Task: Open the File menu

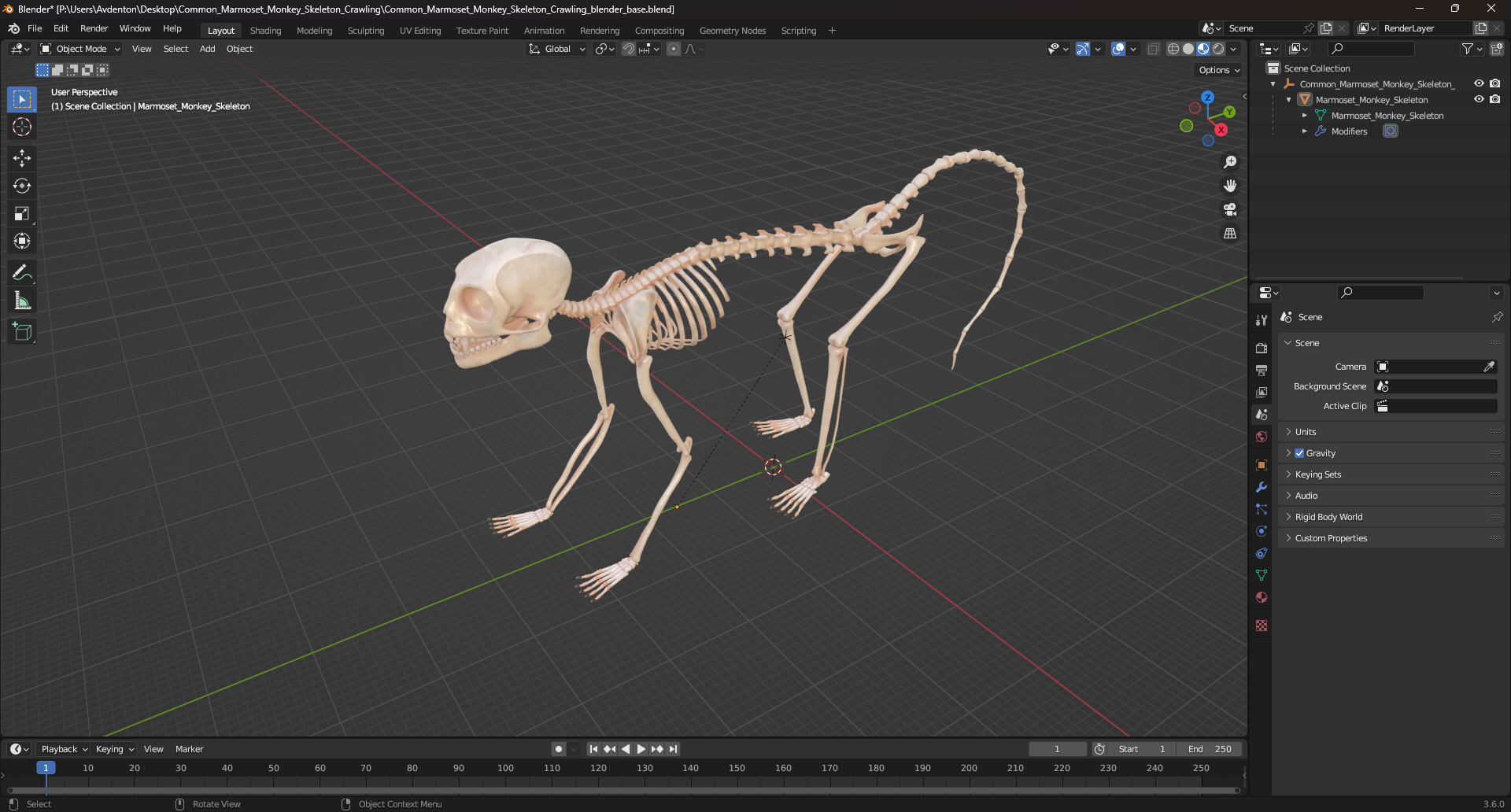Action: 35,28
